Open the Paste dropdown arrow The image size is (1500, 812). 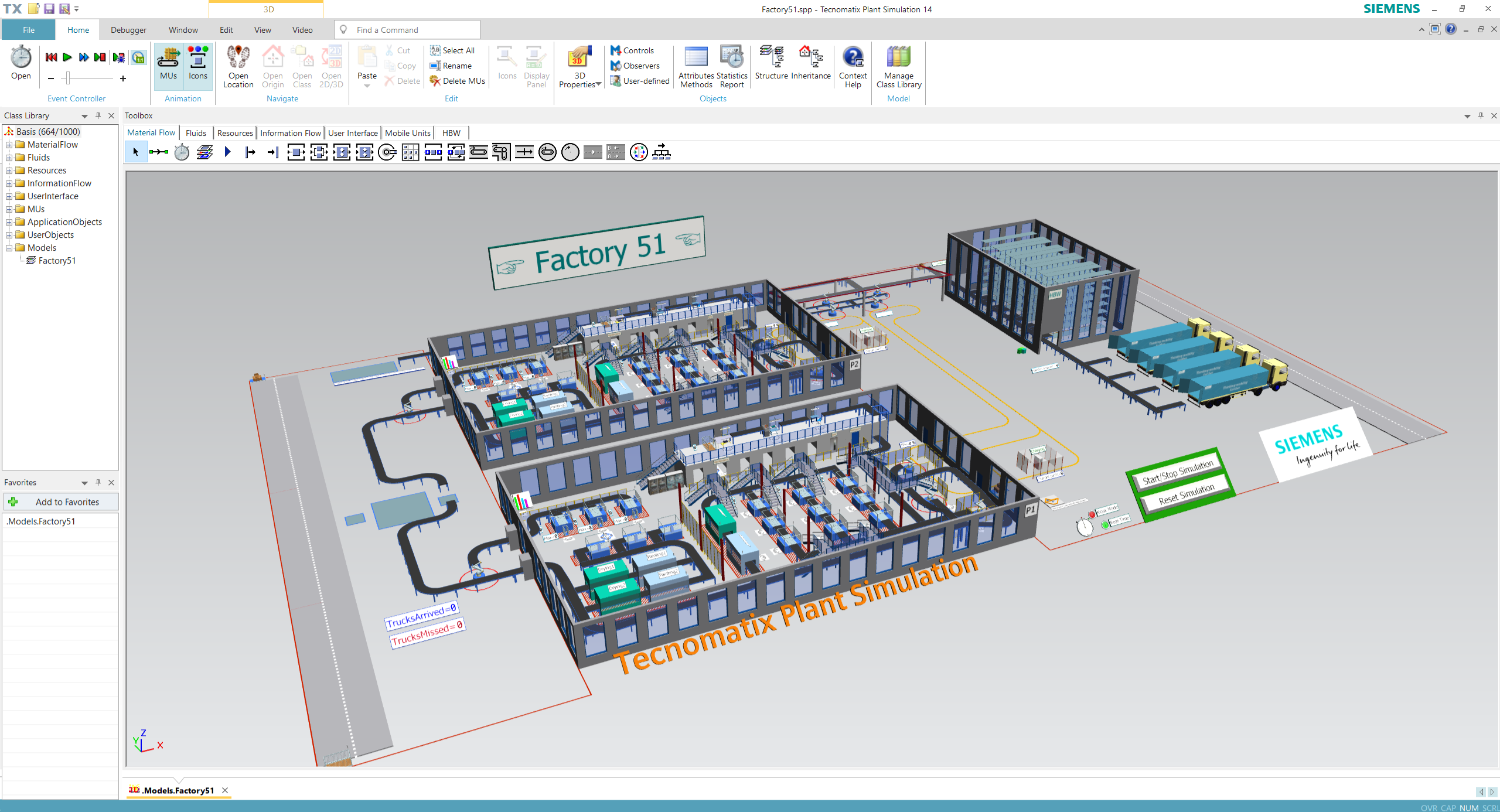(367, 86)
